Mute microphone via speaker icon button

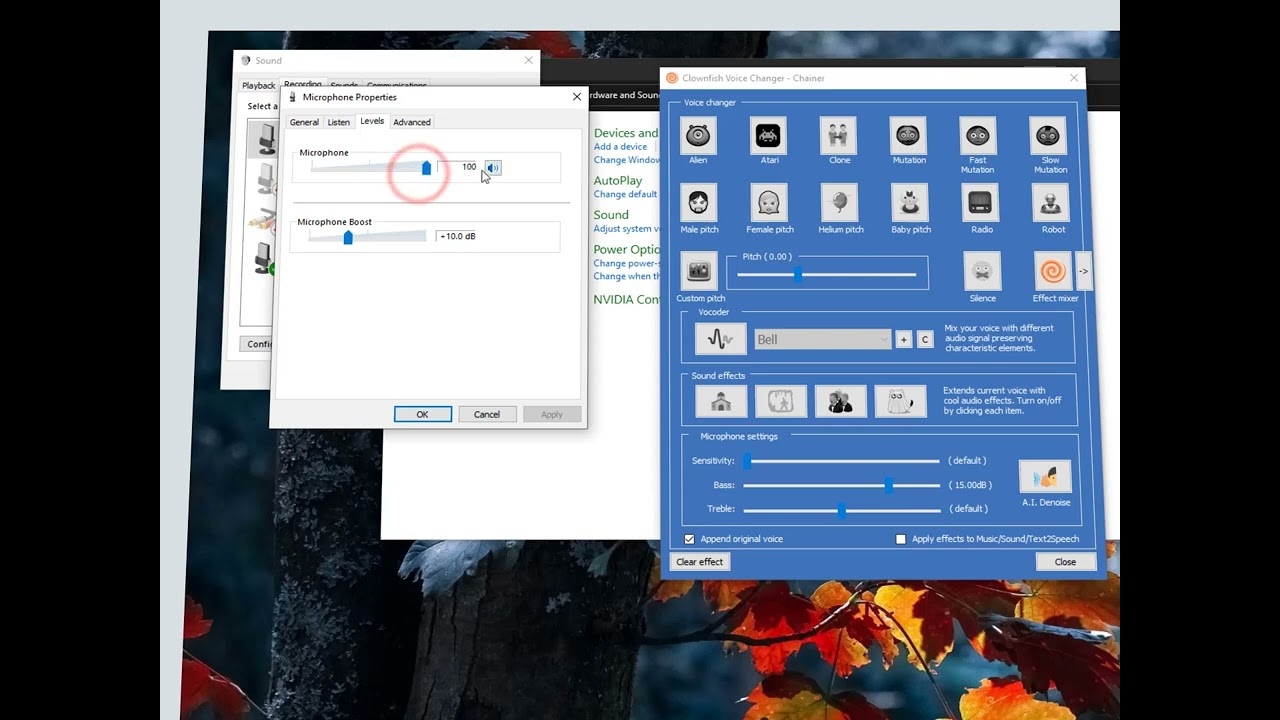click(x=493, y=167)
